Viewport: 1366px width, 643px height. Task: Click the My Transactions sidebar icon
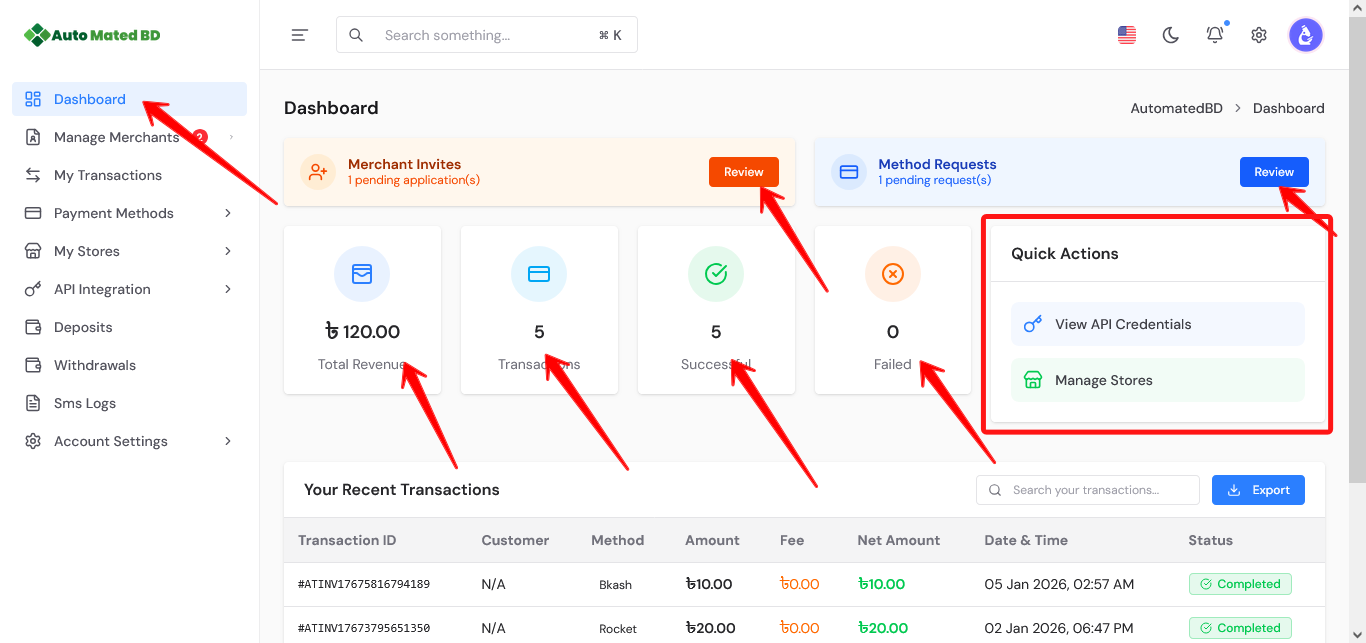tap(33, 175)
